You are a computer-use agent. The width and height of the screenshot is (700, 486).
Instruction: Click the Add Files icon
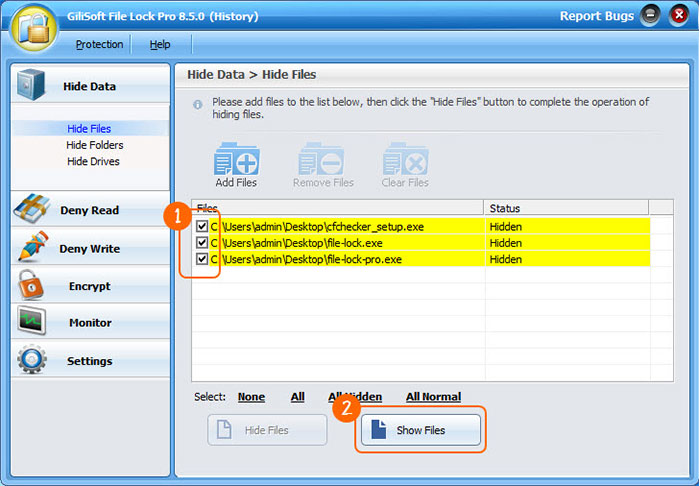pos(236,159)
